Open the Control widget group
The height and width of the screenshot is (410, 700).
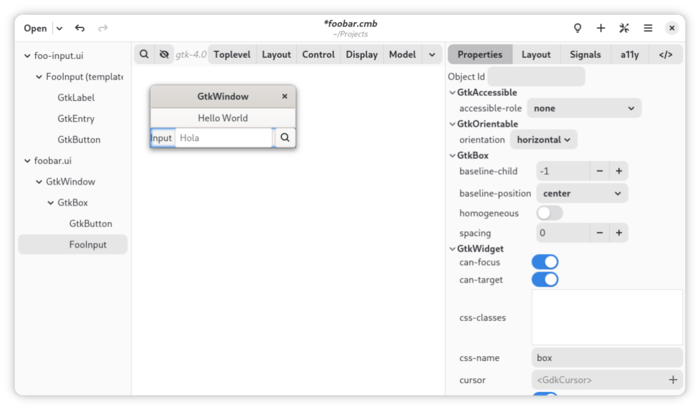[x=318, y=54]
